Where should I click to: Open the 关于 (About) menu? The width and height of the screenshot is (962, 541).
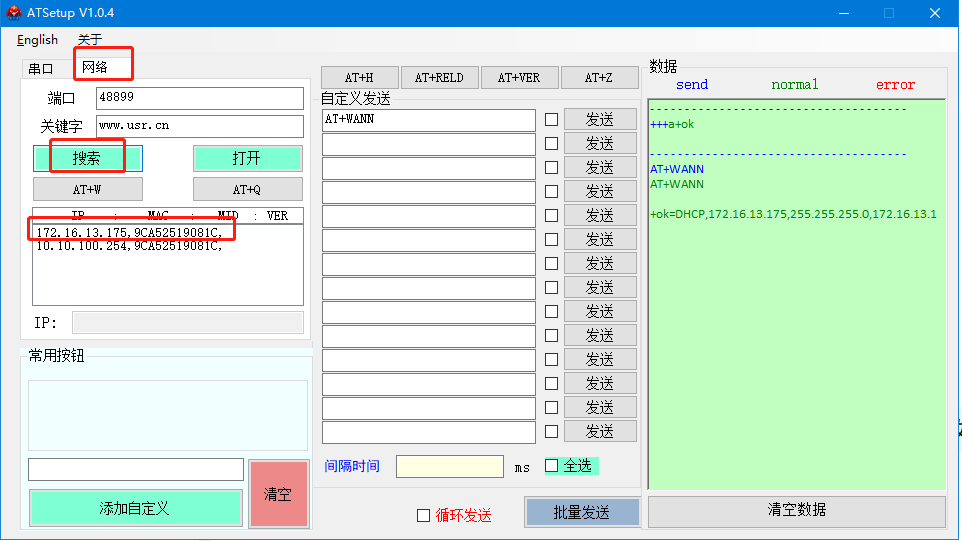click(90, 40)
